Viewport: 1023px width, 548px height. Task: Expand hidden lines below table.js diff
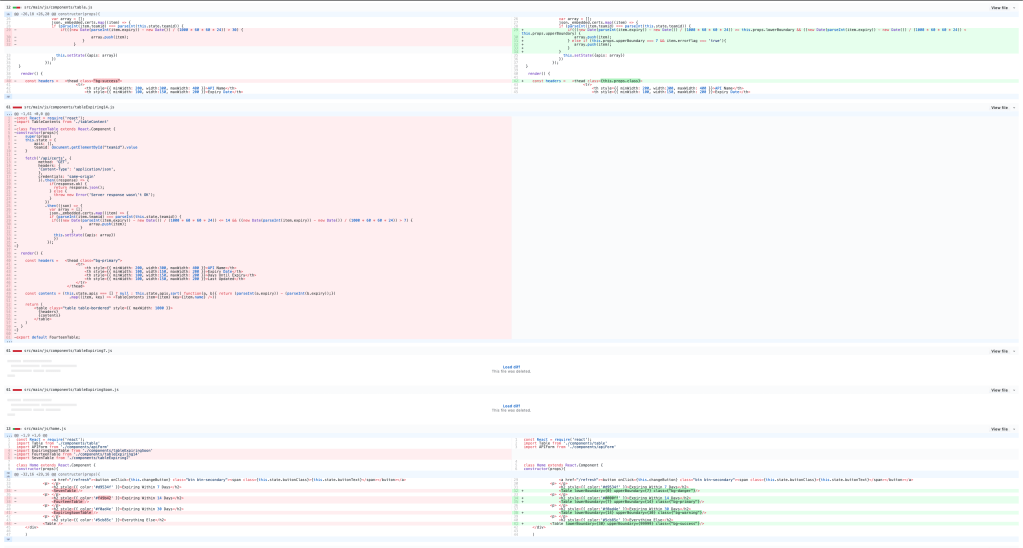click(x=8, y=95)
